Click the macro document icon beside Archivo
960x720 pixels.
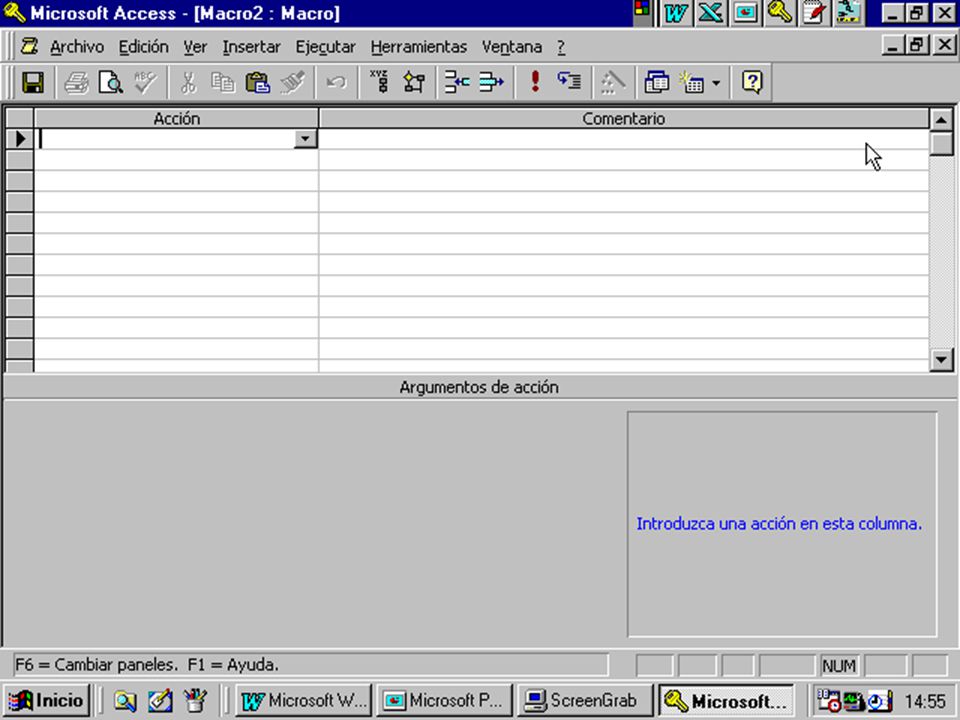click(29, 47)
